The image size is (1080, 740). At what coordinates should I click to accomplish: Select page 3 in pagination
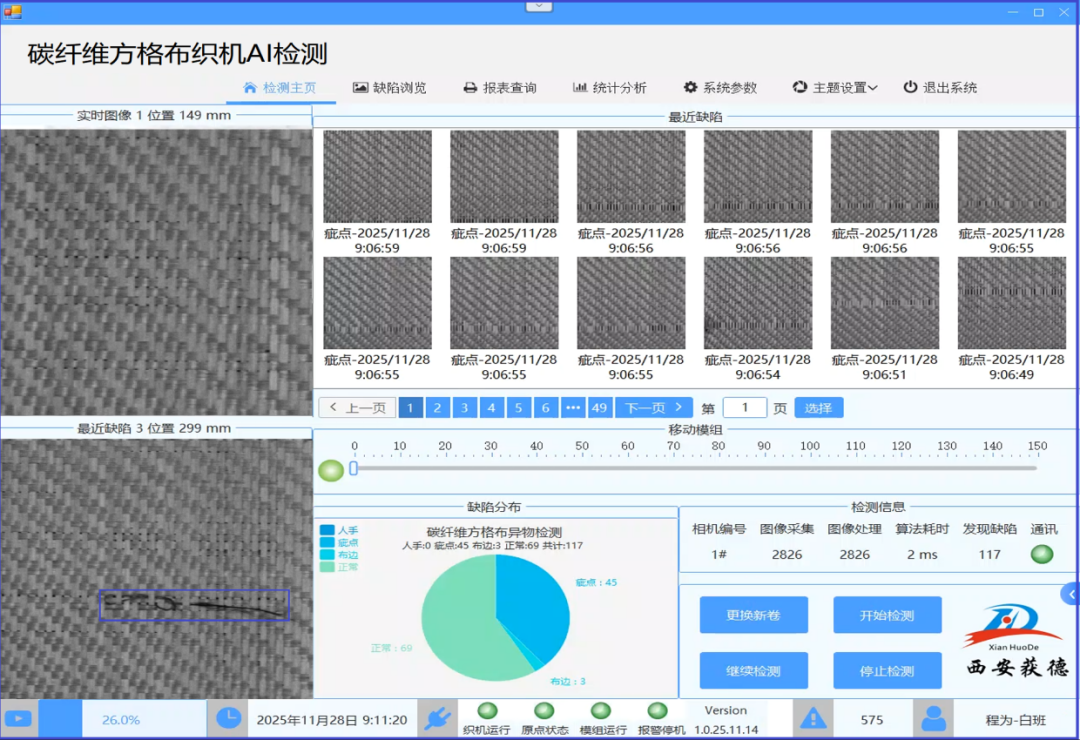tap(465, 408)
